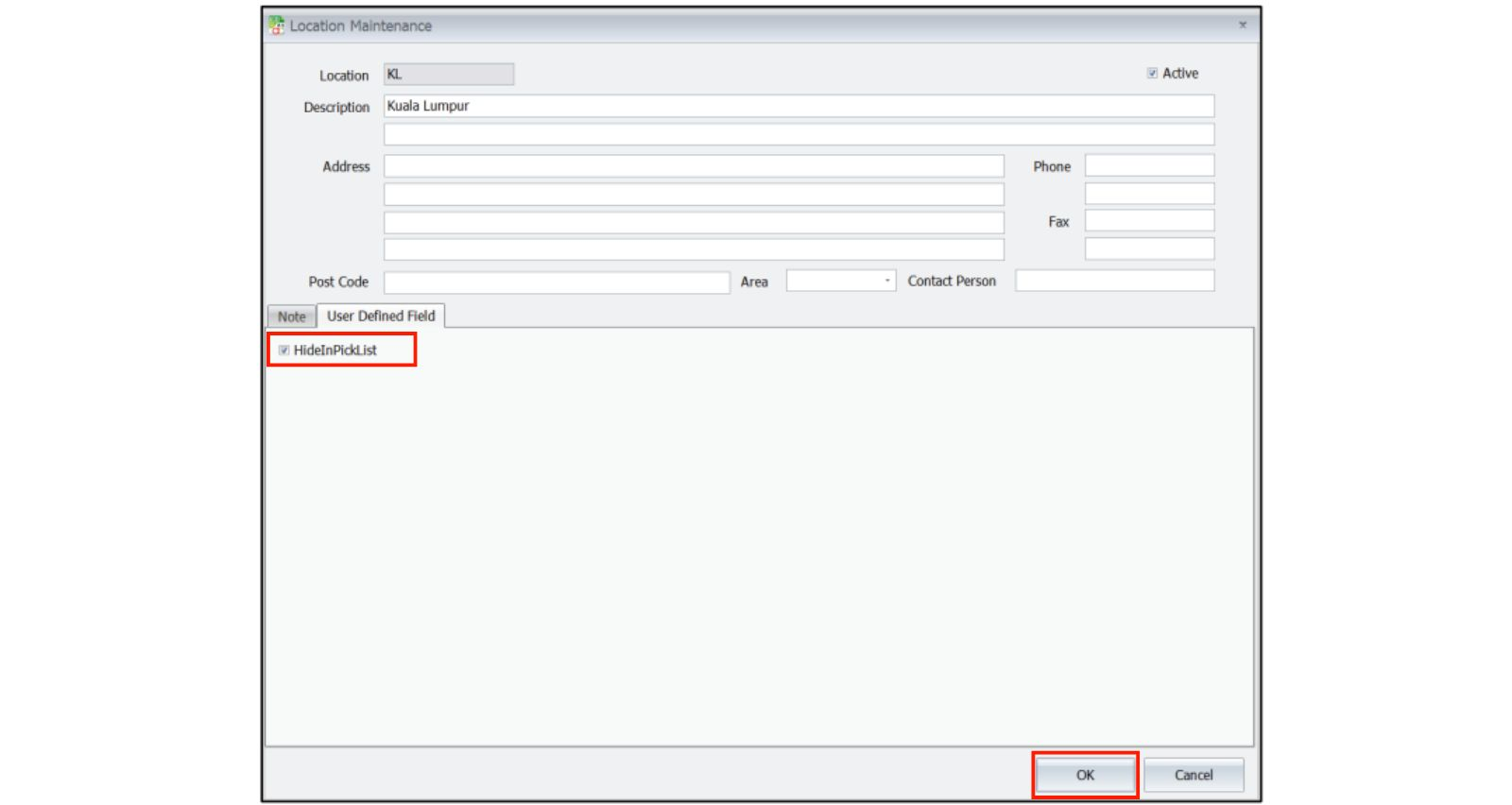The image size is (1512, 805).
Task: Select the User Defined Field tab
Action: click(381, 317)
